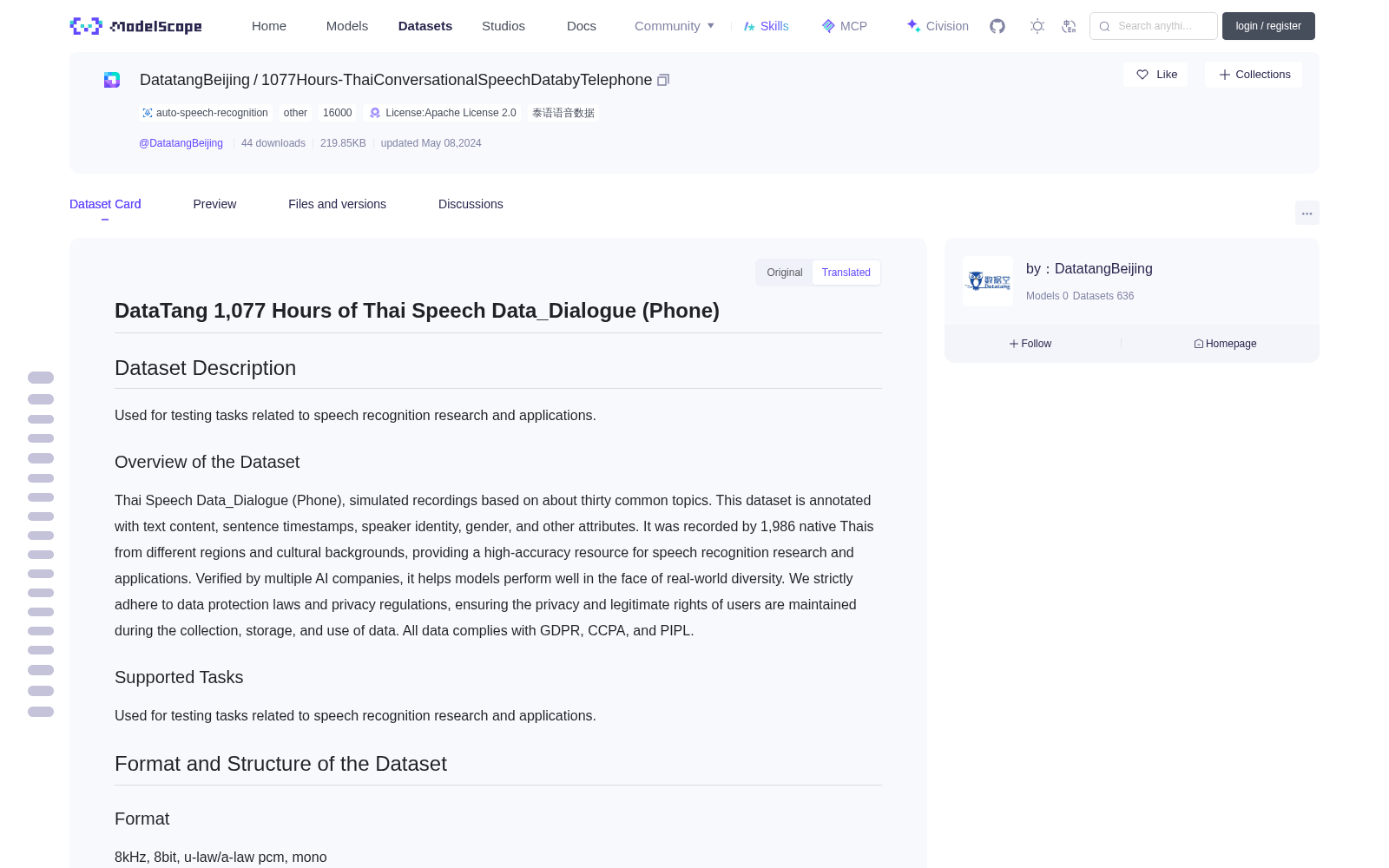
Task: Click the '44 downloads' text
Action: [x=273, y=143]
